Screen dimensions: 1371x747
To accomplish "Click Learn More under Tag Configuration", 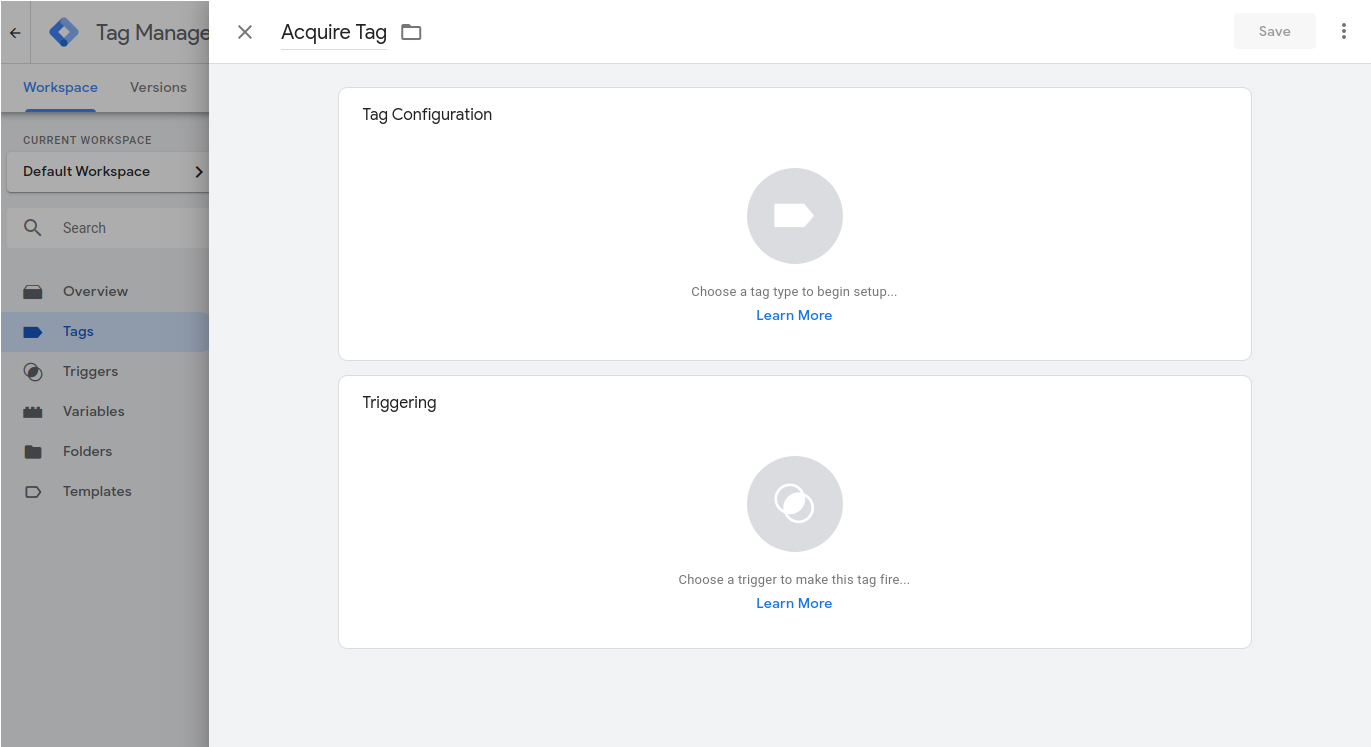I will tap(794, 315).
